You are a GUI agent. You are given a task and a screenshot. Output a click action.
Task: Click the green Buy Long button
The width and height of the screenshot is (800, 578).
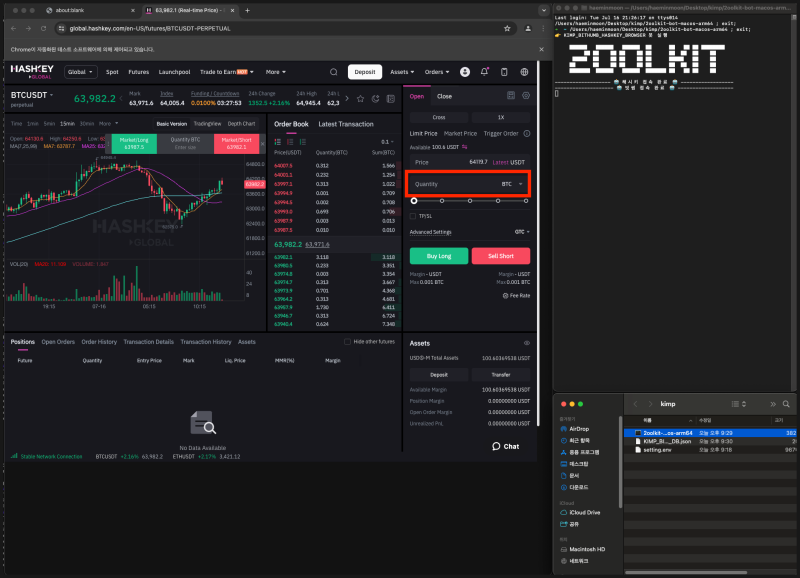coord(439,256)
